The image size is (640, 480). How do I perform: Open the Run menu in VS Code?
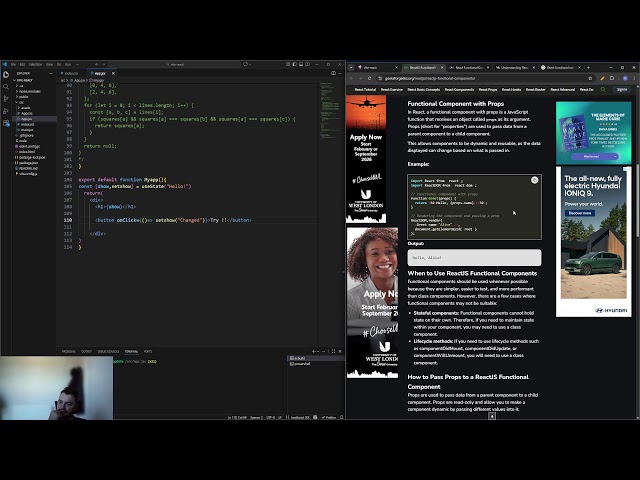[x=68, y=64]
